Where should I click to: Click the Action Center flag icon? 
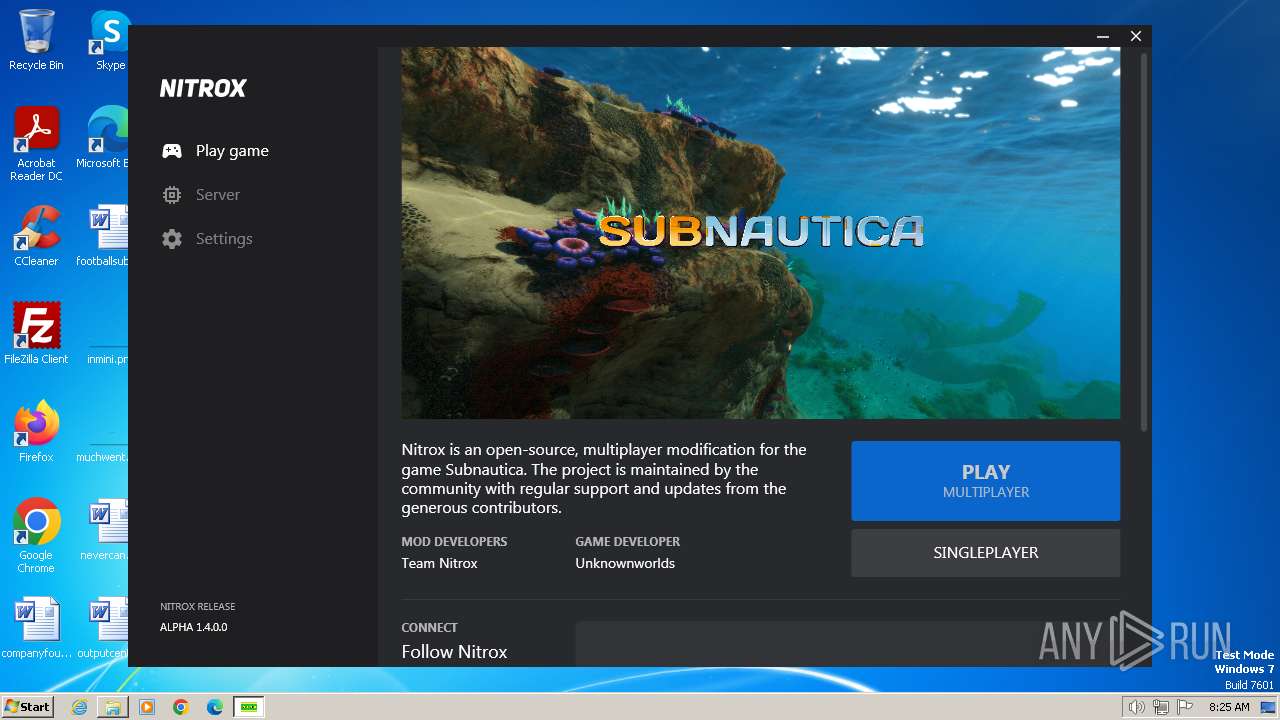1186,707
